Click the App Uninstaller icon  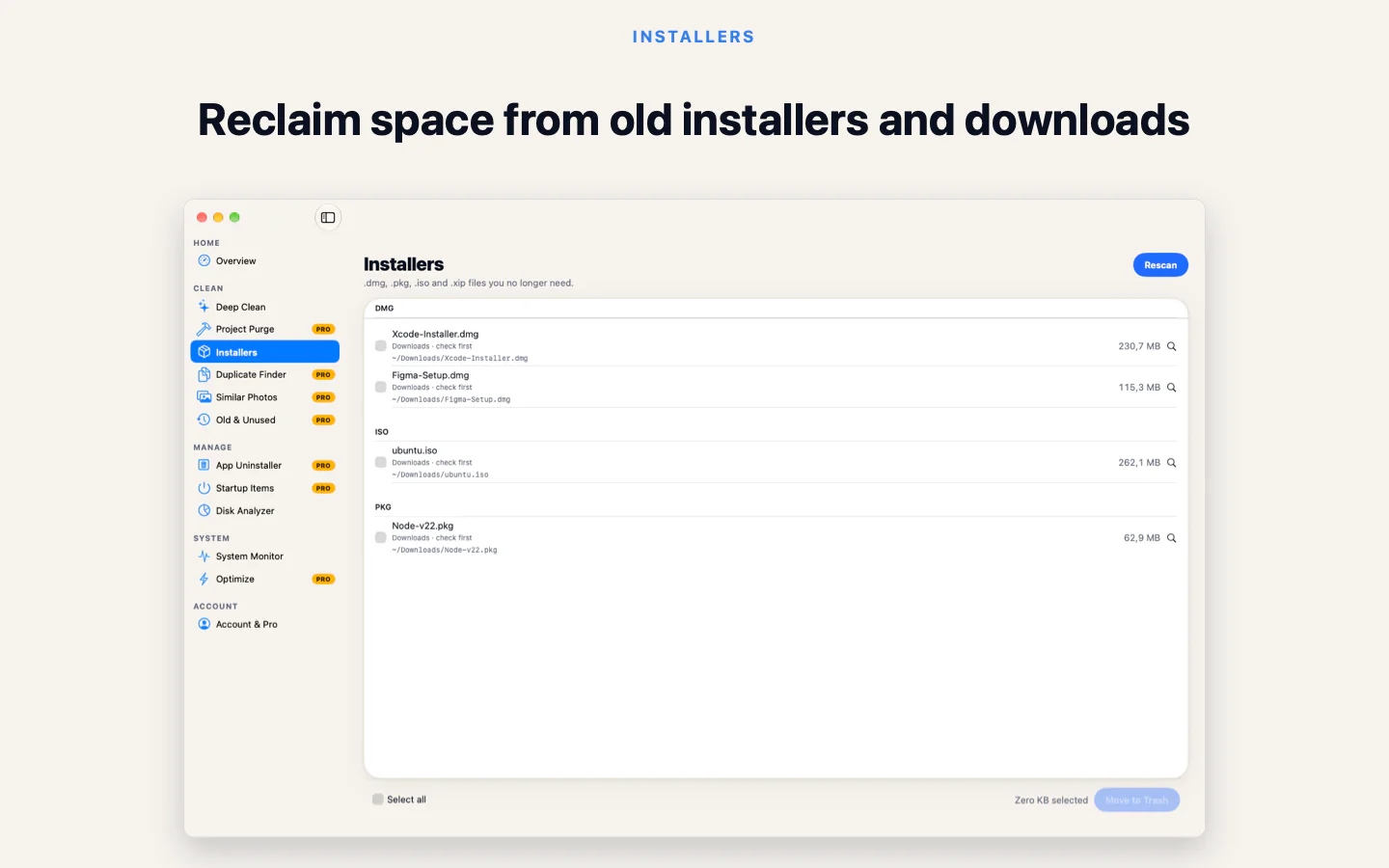[x=204, y=465]
